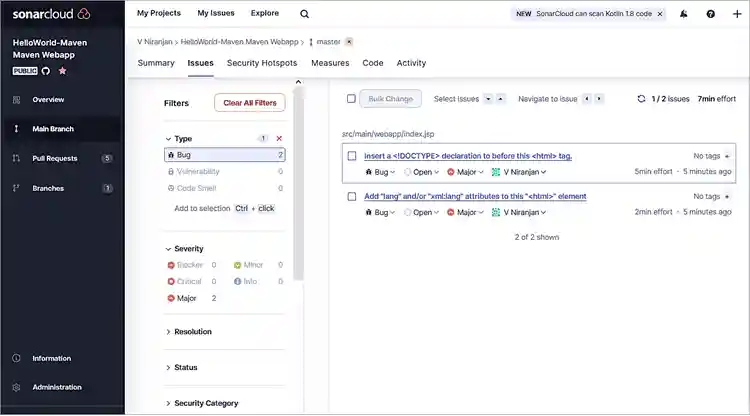Open Information in the sidebar
Viewport: 750px width, 416px height.
(51, 358)
